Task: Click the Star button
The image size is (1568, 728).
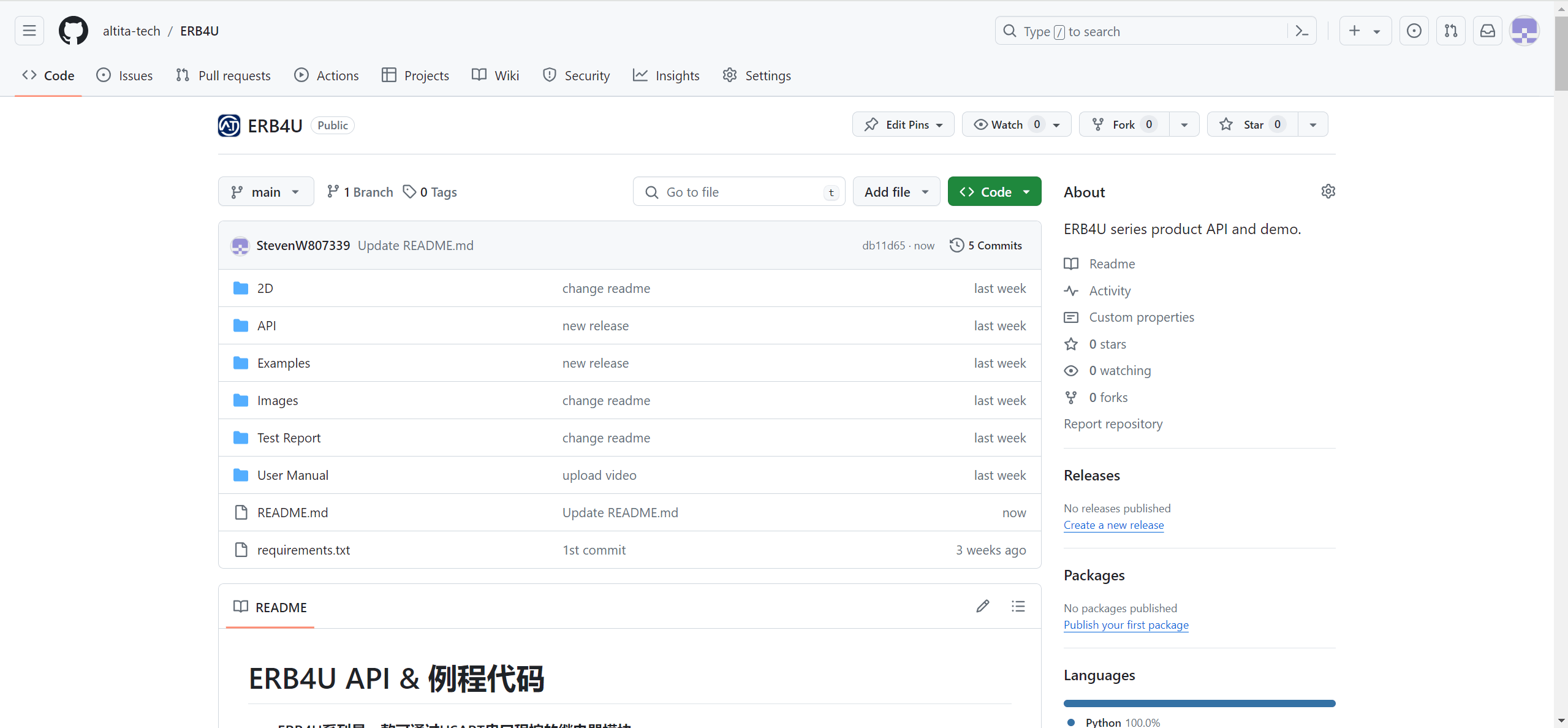Action: pyautogui.click(x=1252, y=124)
